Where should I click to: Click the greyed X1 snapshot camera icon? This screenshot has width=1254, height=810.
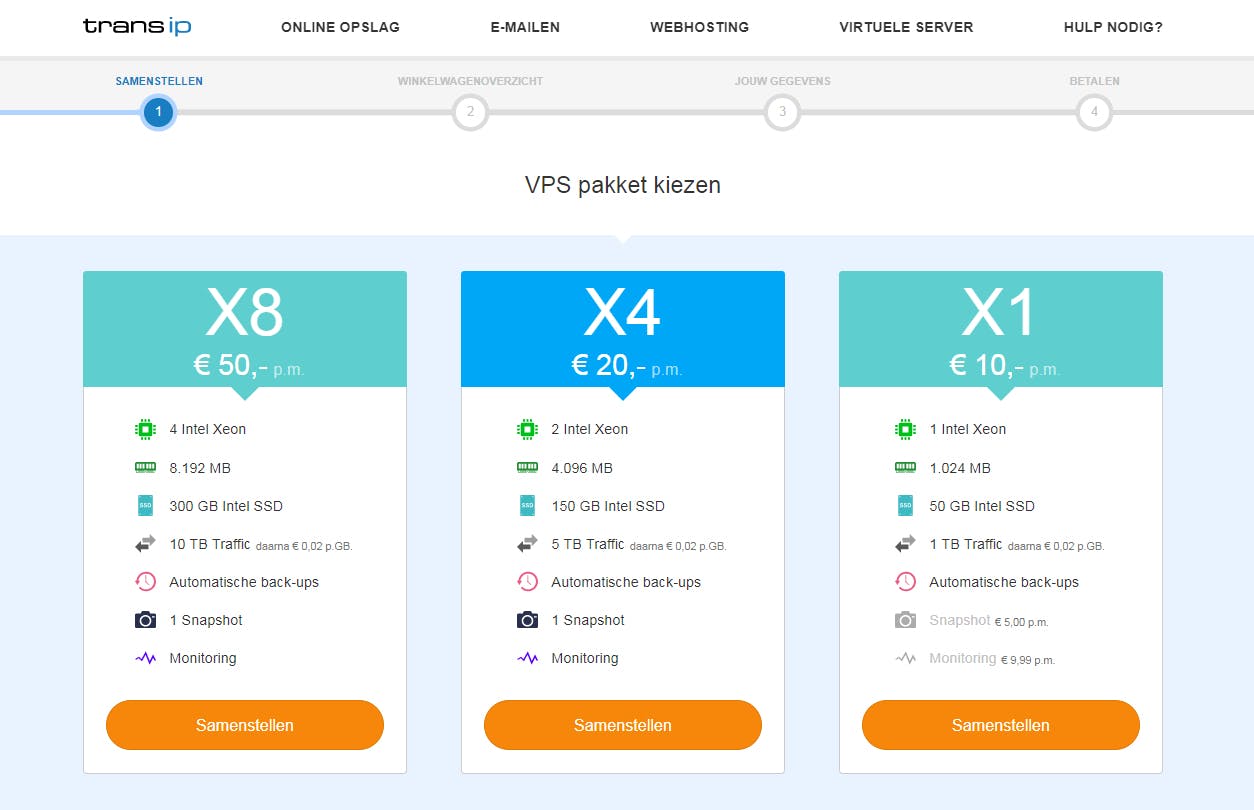pos(905,620)
